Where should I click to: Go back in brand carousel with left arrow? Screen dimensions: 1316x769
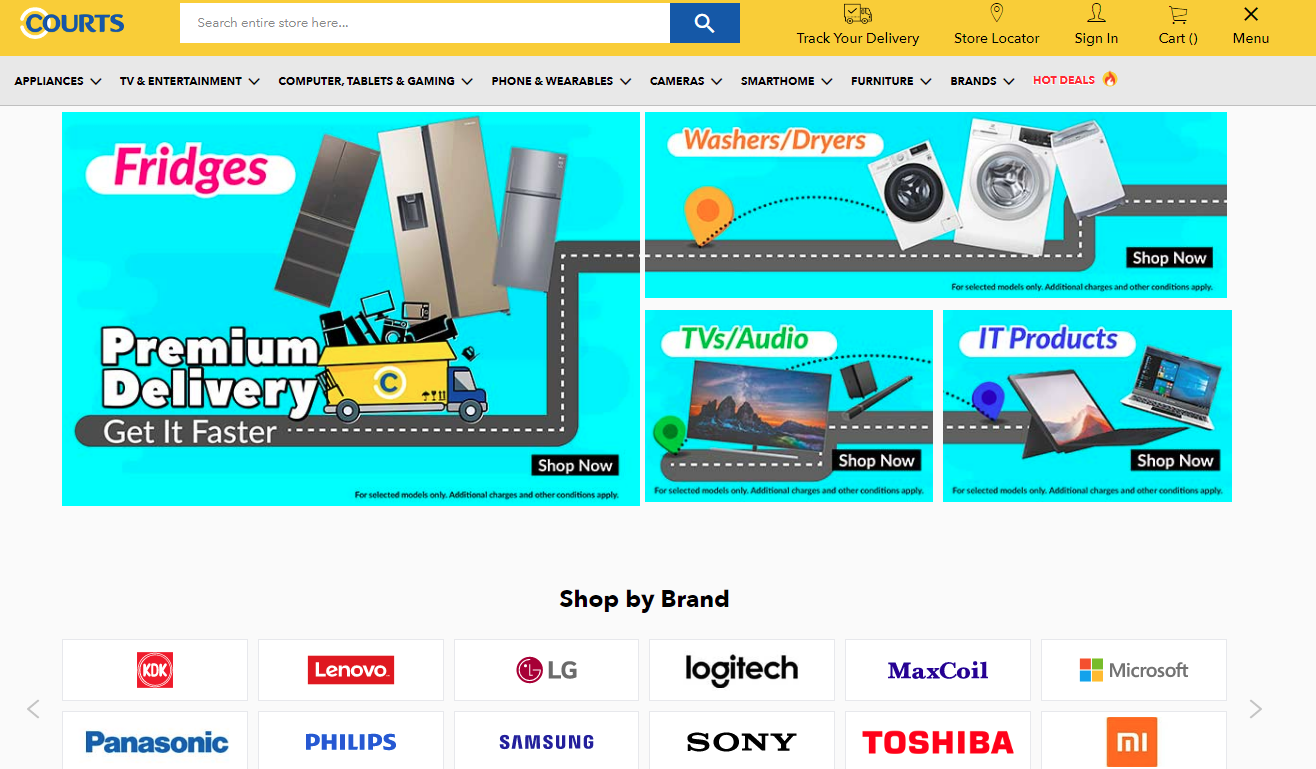(x=33, y=709)
